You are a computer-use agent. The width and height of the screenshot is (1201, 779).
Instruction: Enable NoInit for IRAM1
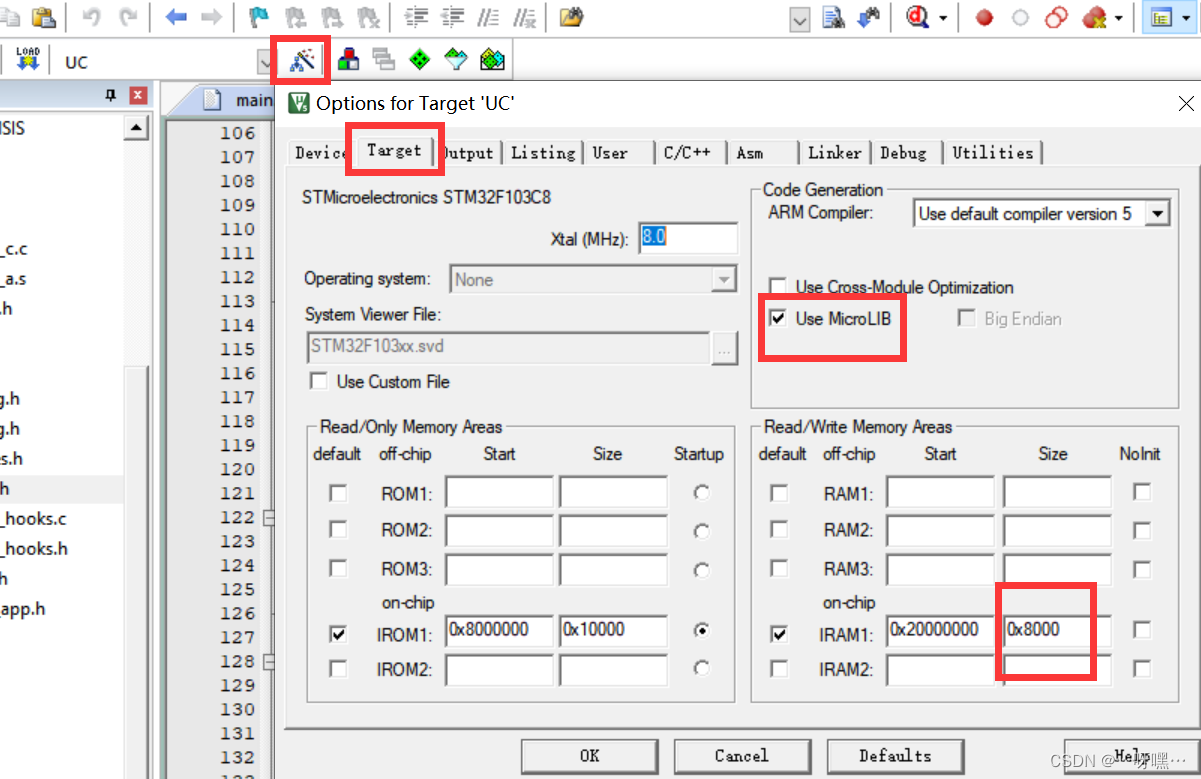(1141, 631)
